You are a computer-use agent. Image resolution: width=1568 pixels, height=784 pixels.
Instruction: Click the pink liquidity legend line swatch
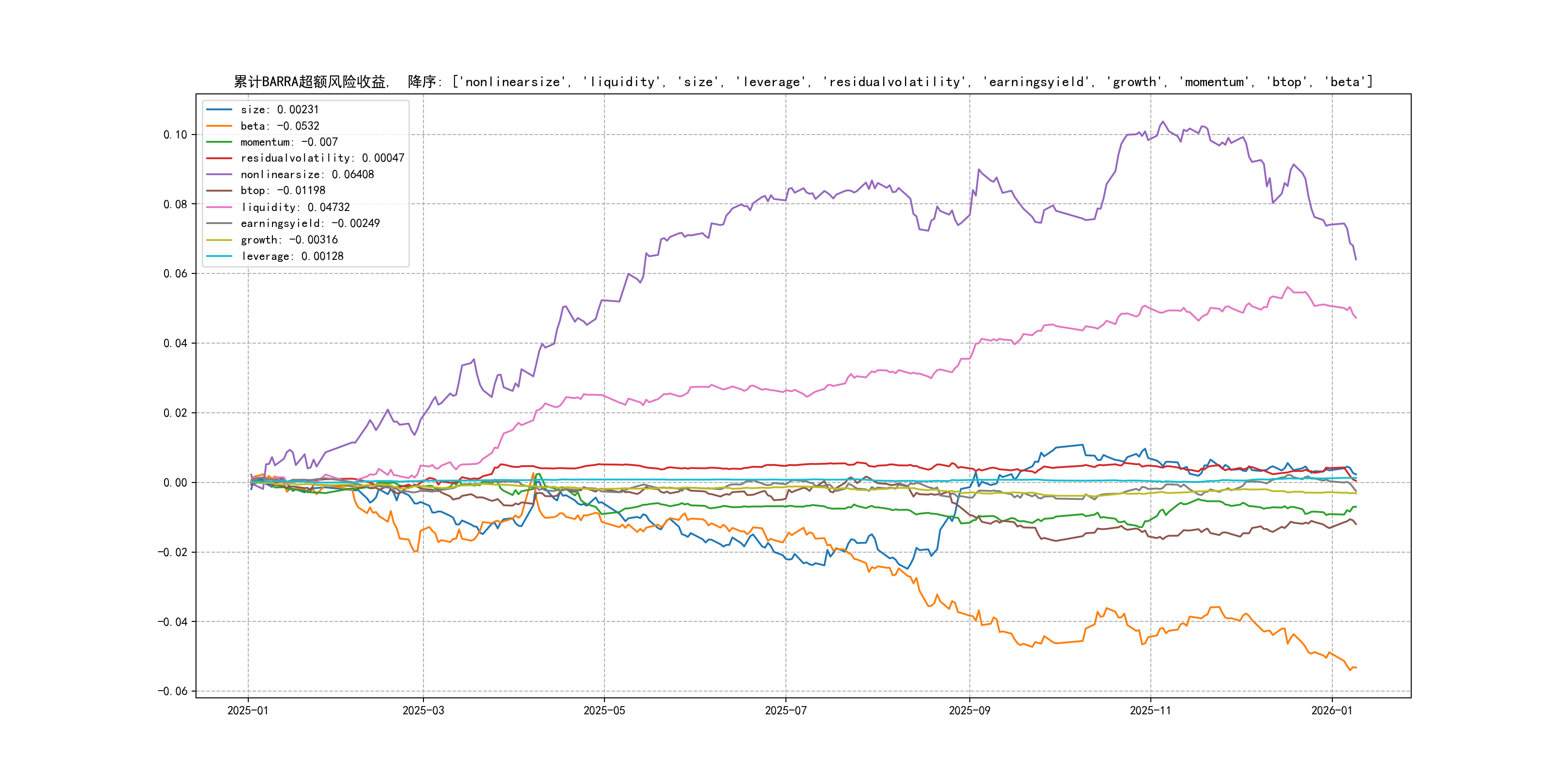click(219, 207)
